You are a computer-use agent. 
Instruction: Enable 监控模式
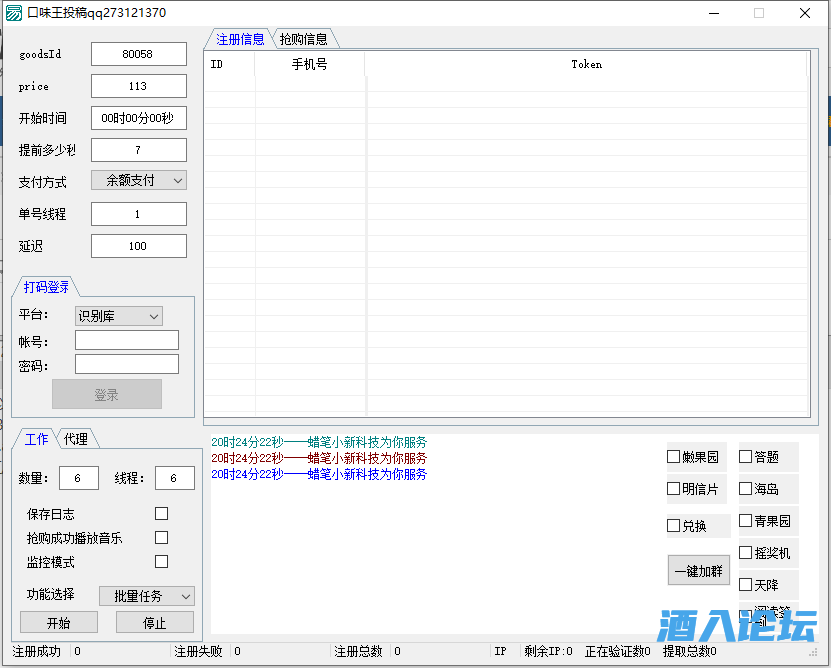coord(158,561)
